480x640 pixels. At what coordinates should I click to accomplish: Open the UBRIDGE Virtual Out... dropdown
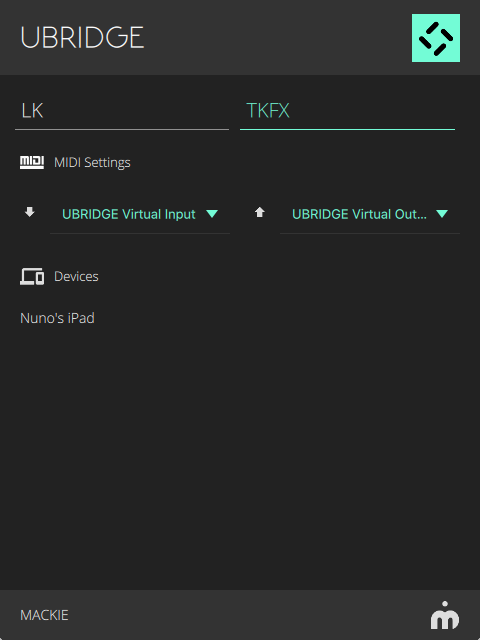(x=370, y=214)
